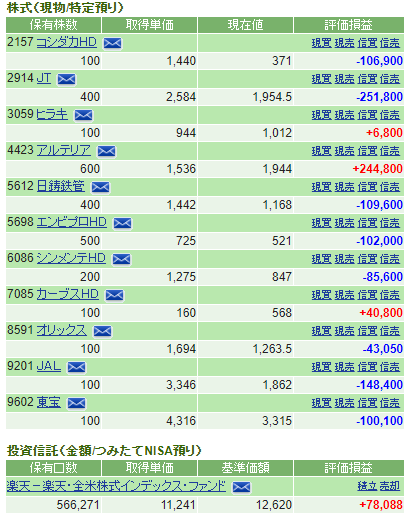The height and width of the screenshot is (525, 413).
Task: Click the 積立 link for the fund
Action: point(367,486)
